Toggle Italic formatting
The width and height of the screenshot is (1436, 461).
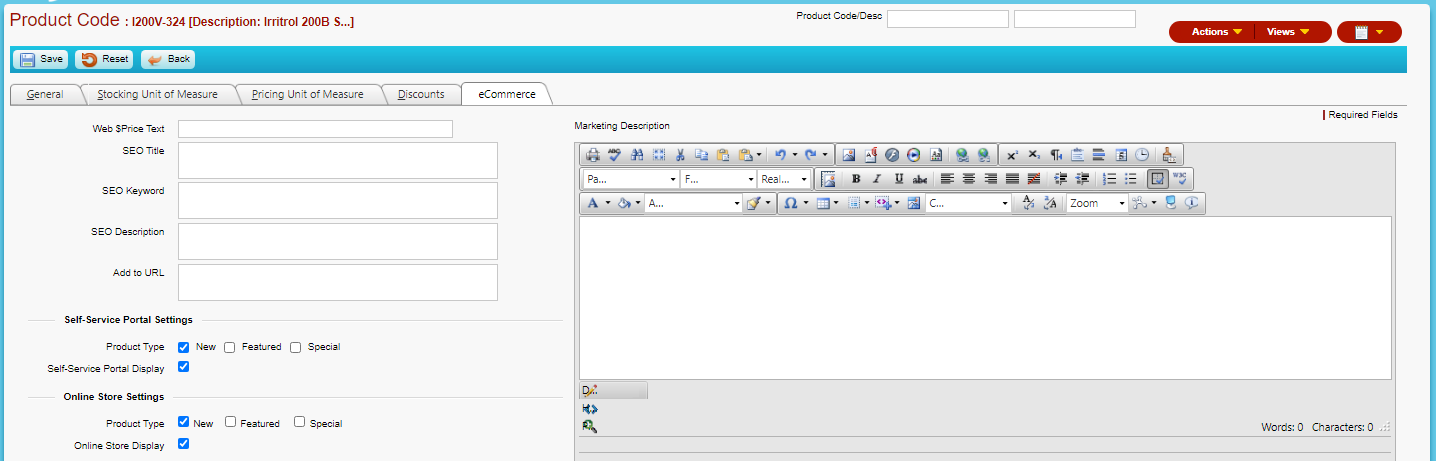coord(877,179)
